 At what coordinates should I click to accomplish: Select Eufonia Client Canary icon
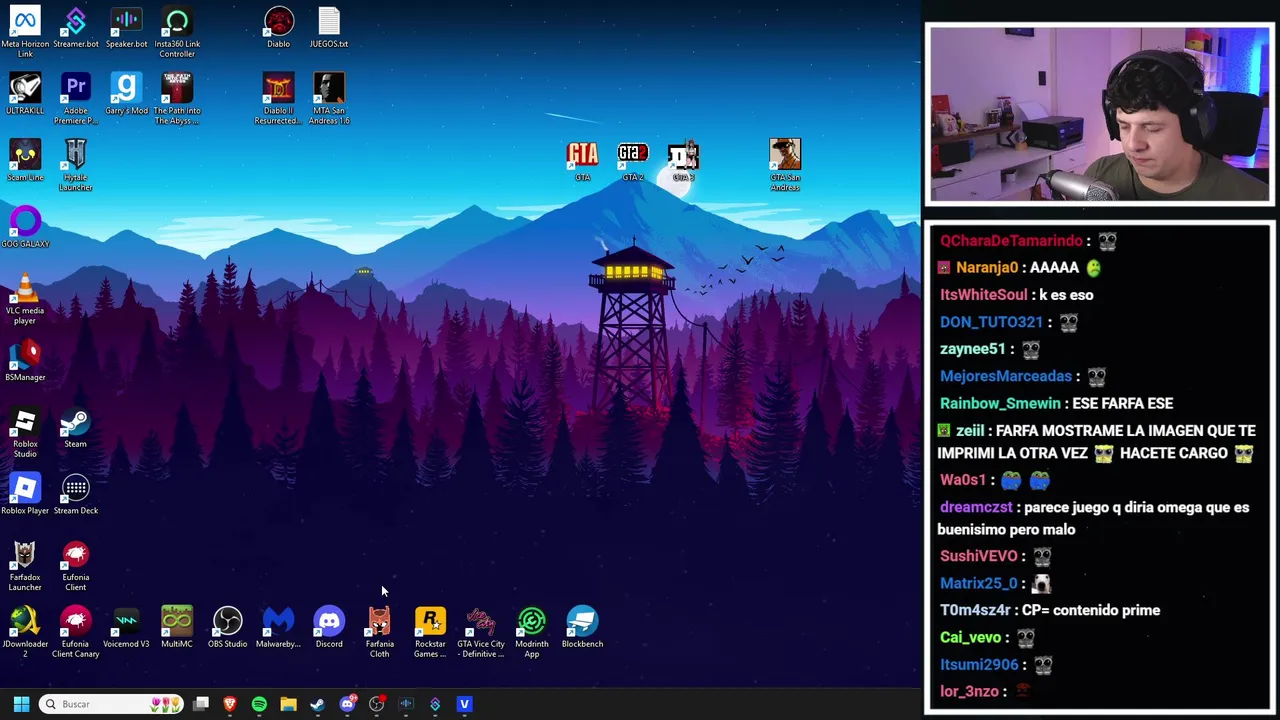pos(75,631)
